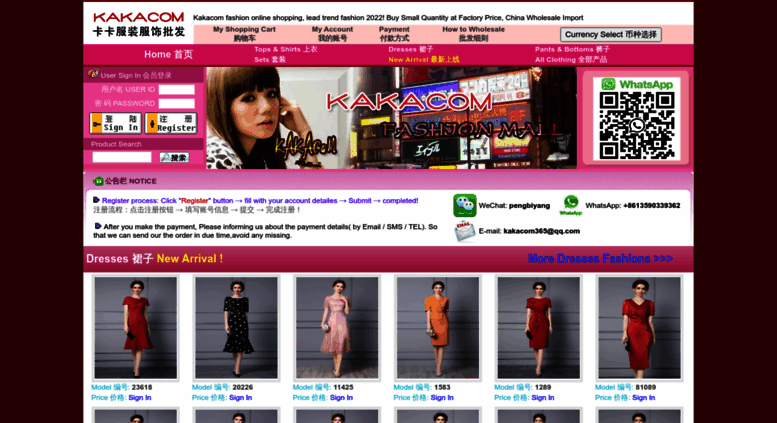This screenshot has width=777, height=423.
Task: Open dress thumbnail model 11425
Action: click(337, 328)
